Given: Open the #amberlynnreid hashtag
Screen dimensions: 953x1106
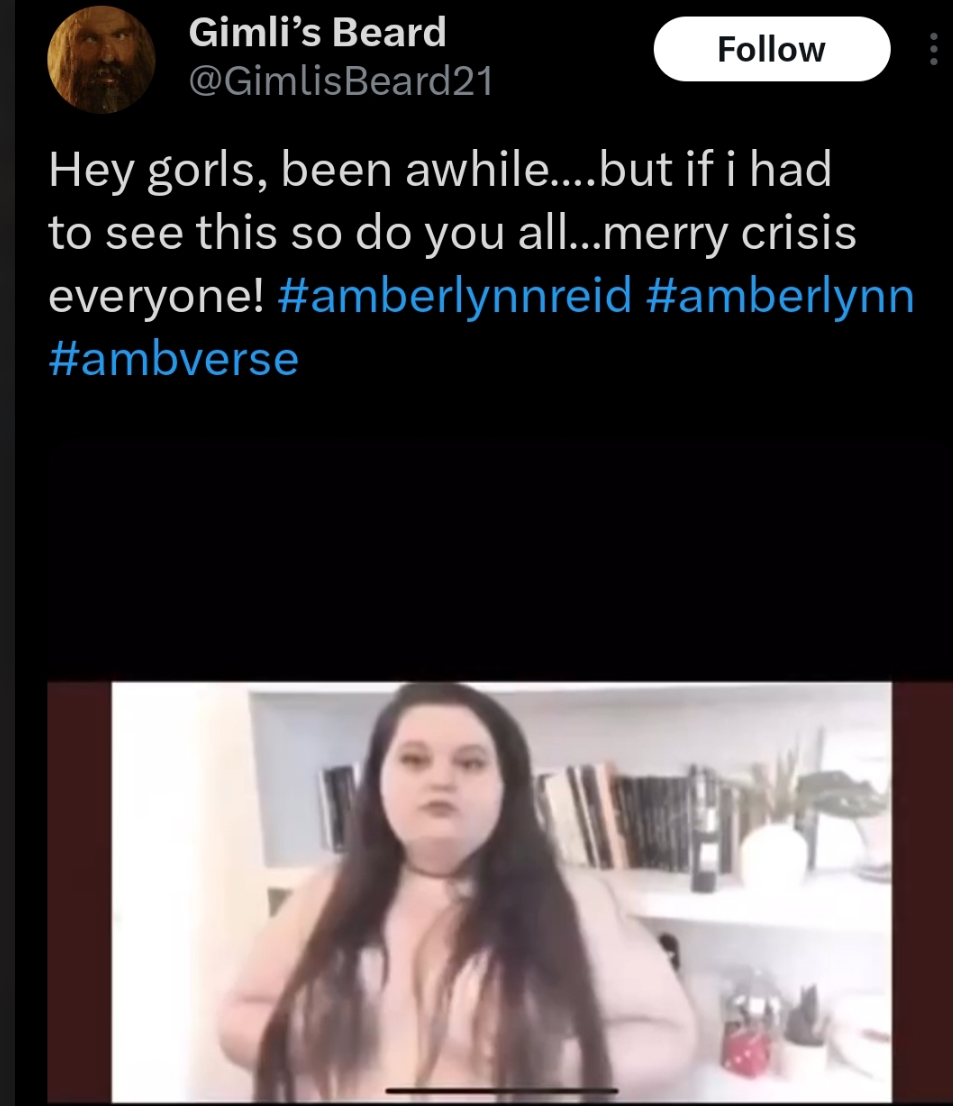Looking at the screenshot, I should pos(455,296).
